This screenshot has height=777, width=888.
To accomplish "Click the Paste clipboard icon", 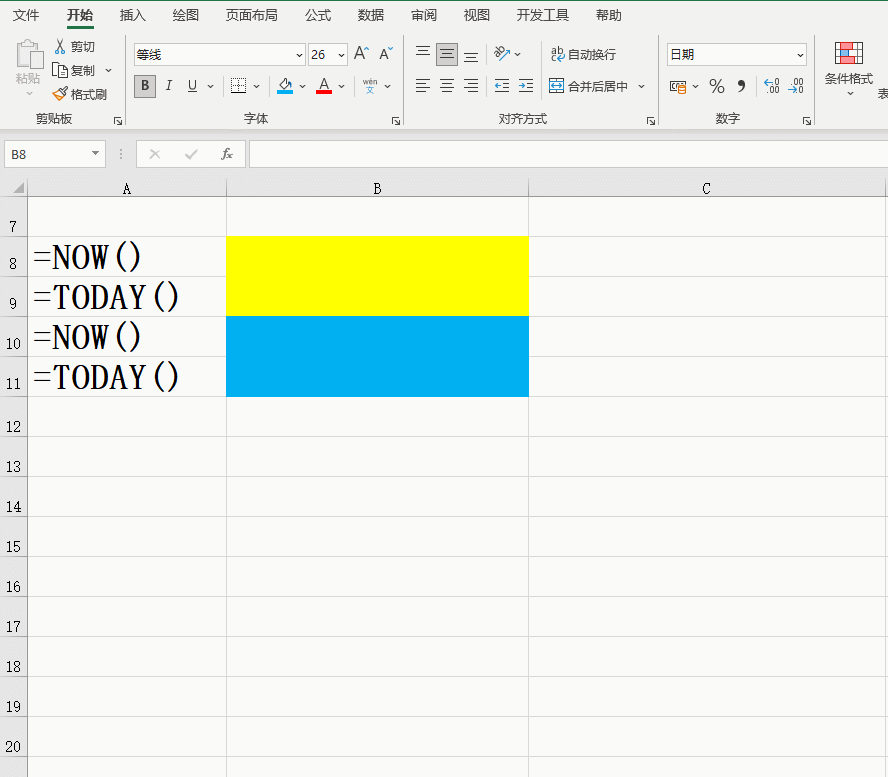I will pos(29,55).
